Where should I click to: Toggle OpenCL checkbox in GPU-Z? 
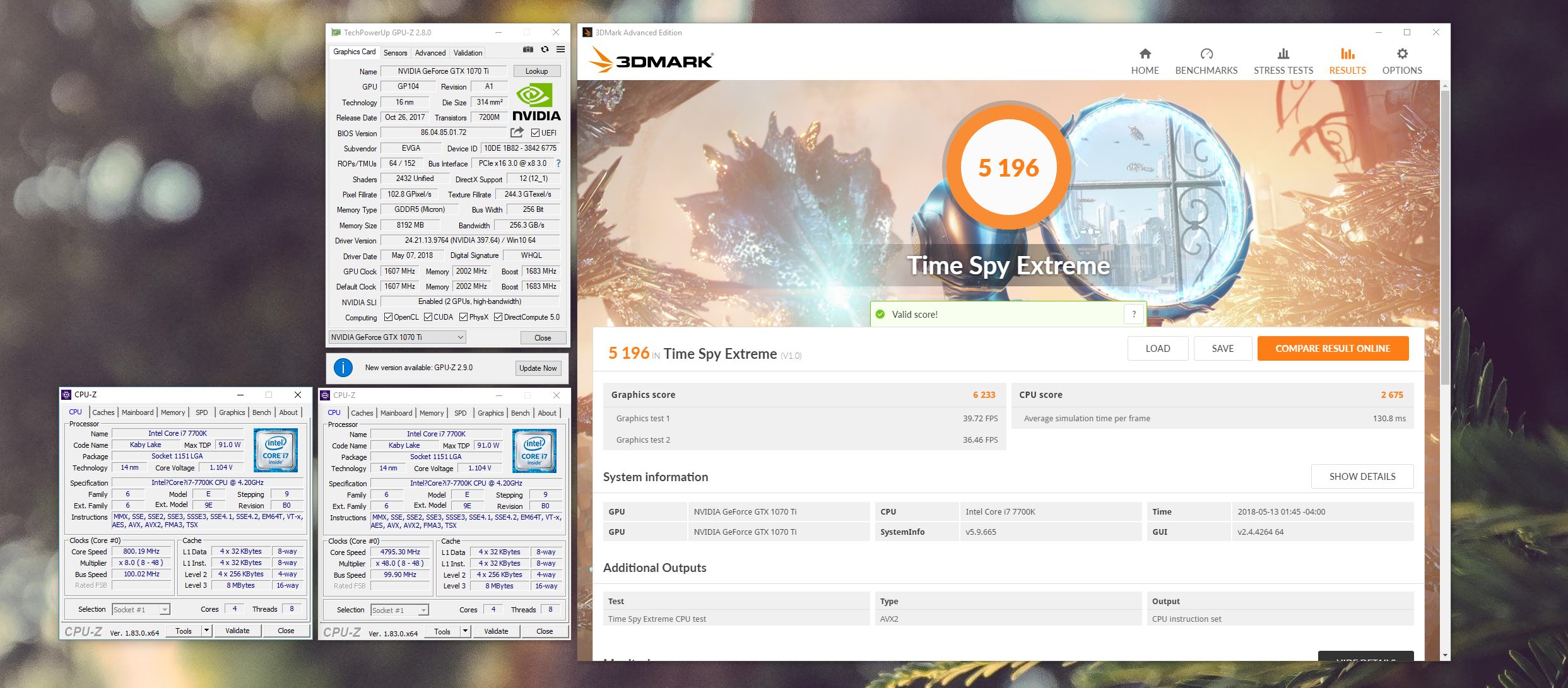(388, 317)
